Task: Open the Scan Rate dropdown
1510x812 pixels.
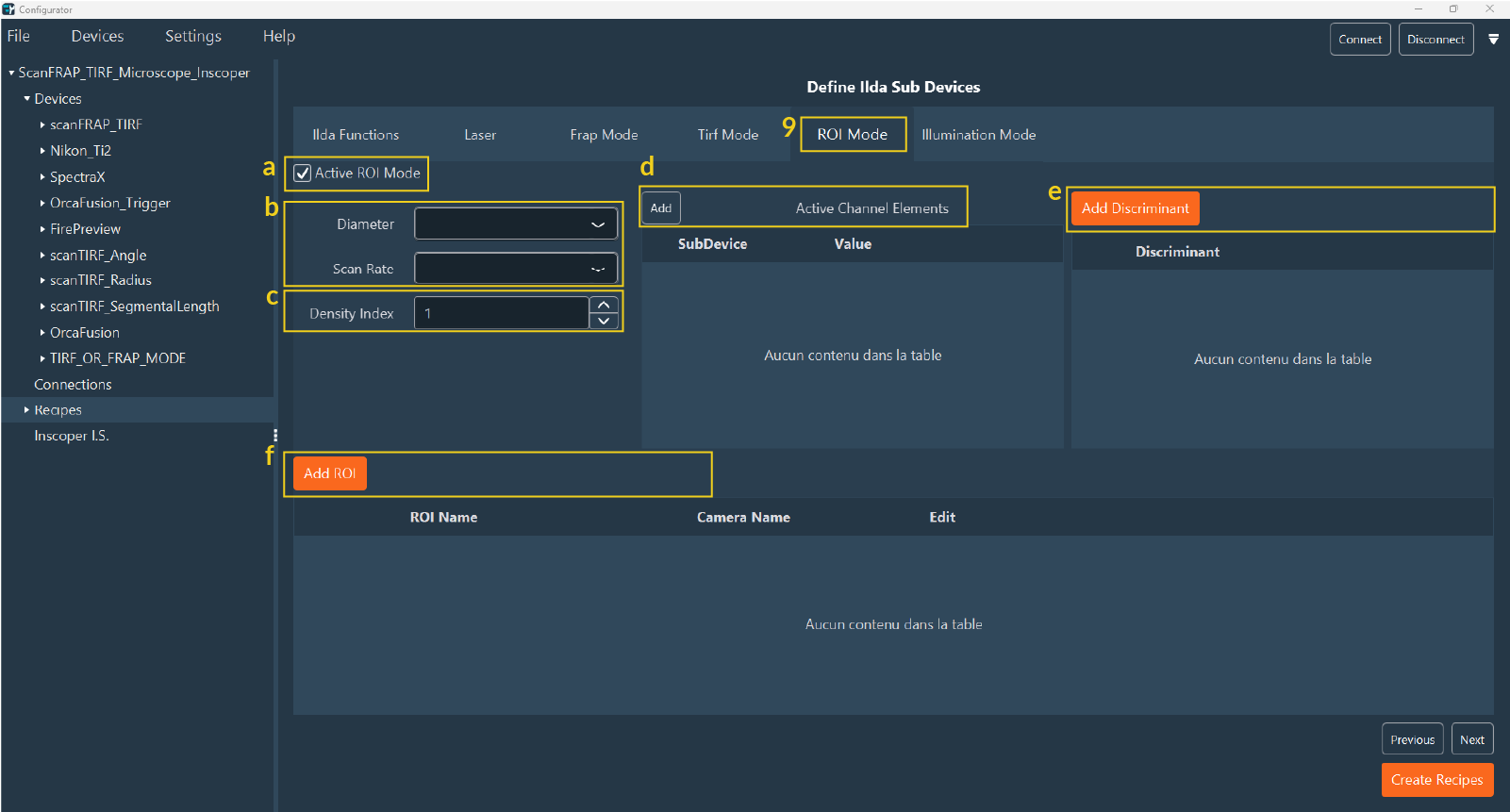Action: [x=516, y=269]
